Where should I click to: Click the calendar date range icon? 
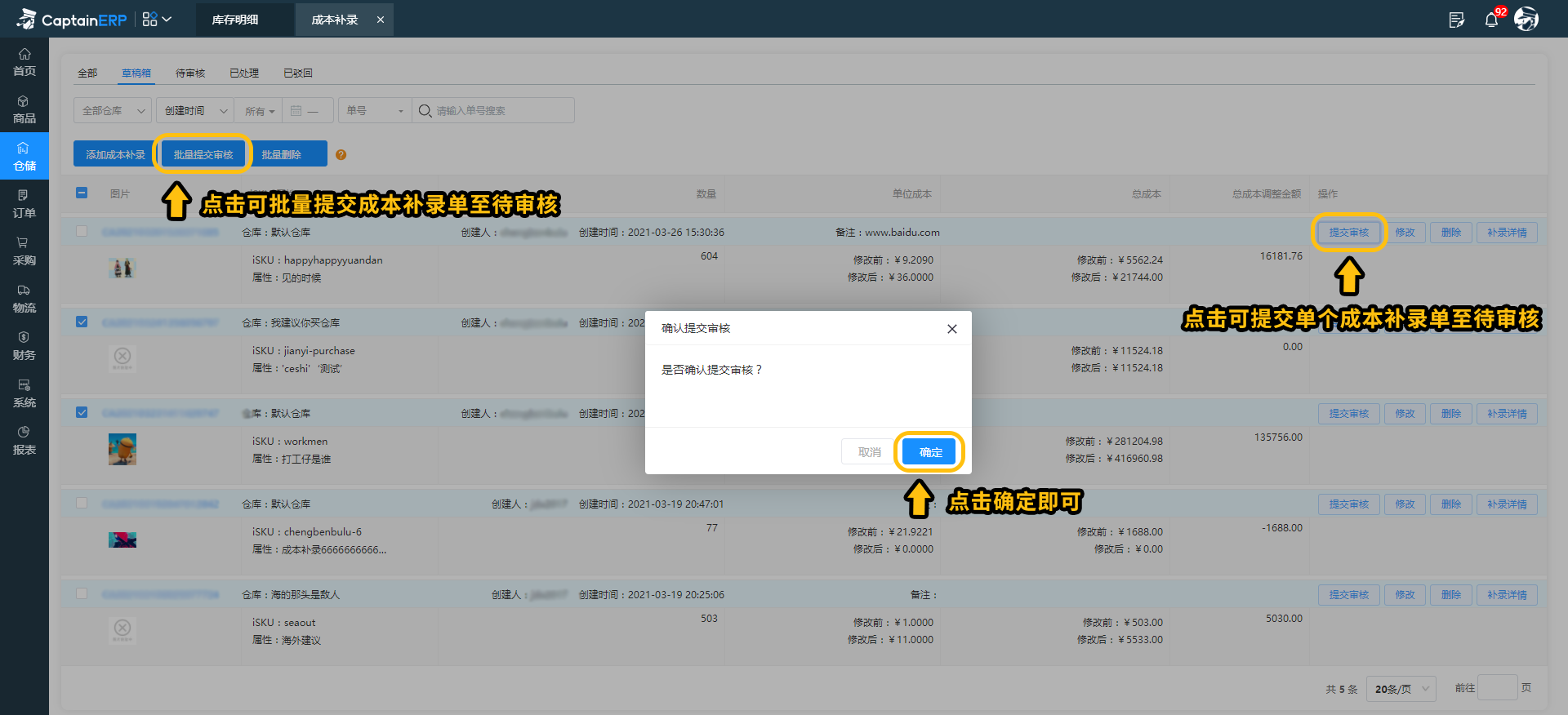pyautogui.click(x=296, y=110)
